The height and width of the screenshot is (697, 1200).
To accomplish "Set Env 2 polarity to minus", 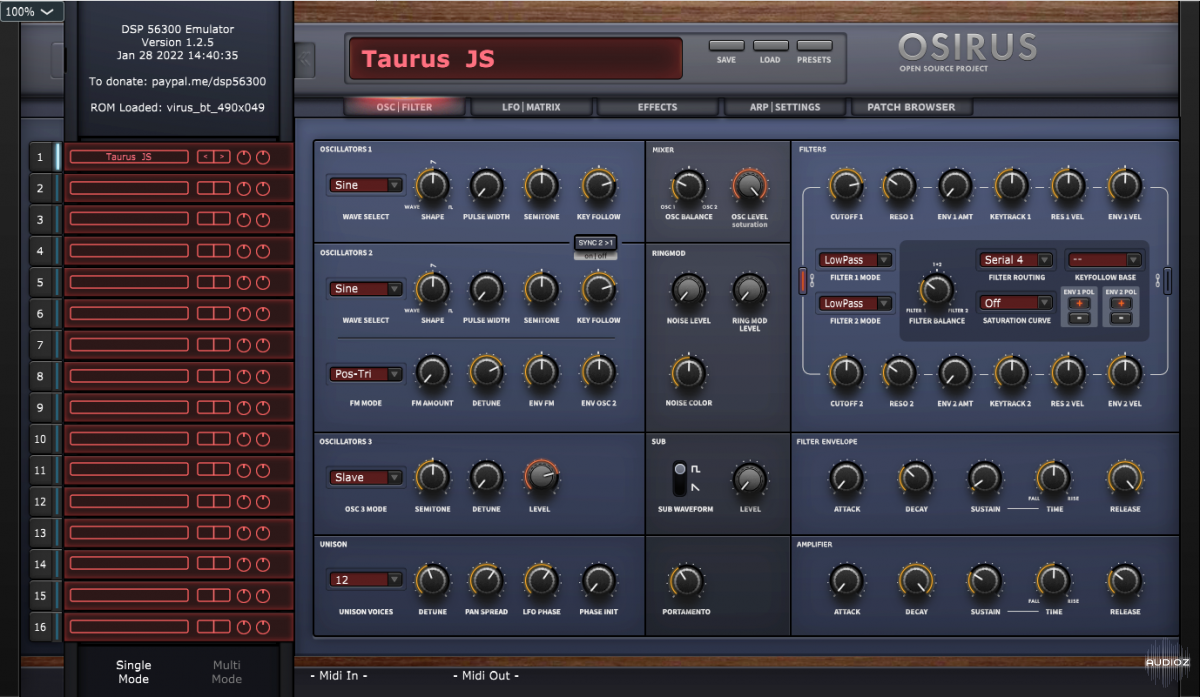I will 1121,318.
